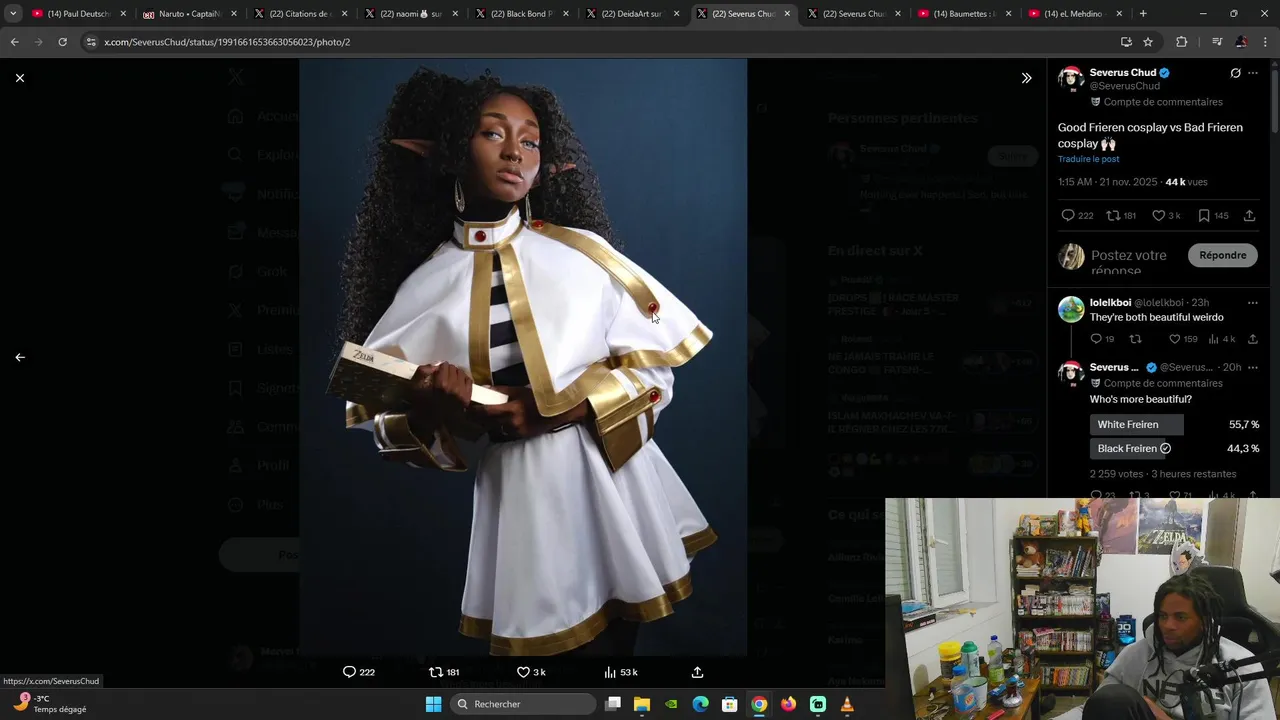Viewport: 1280px width, 720px height.
Task: Click Frieren cosplay photo
Action: tap(523, 357)
